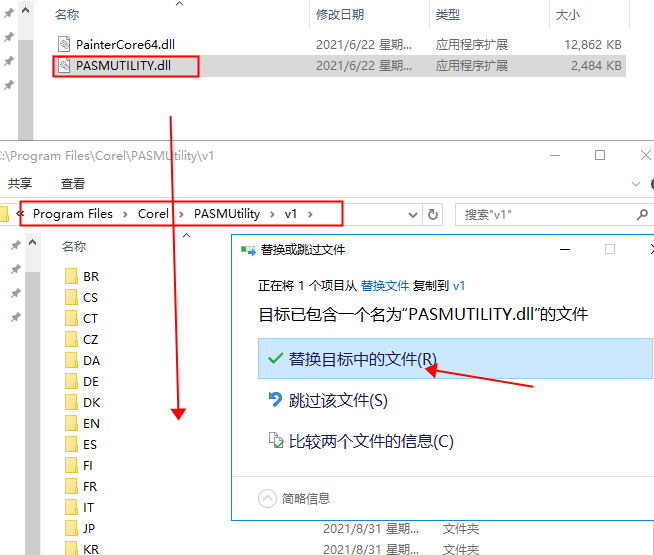The image size is (654, 555).
Task: Show previous breadcrumb locations via double chevron
Action: click(x=20, y=214)
